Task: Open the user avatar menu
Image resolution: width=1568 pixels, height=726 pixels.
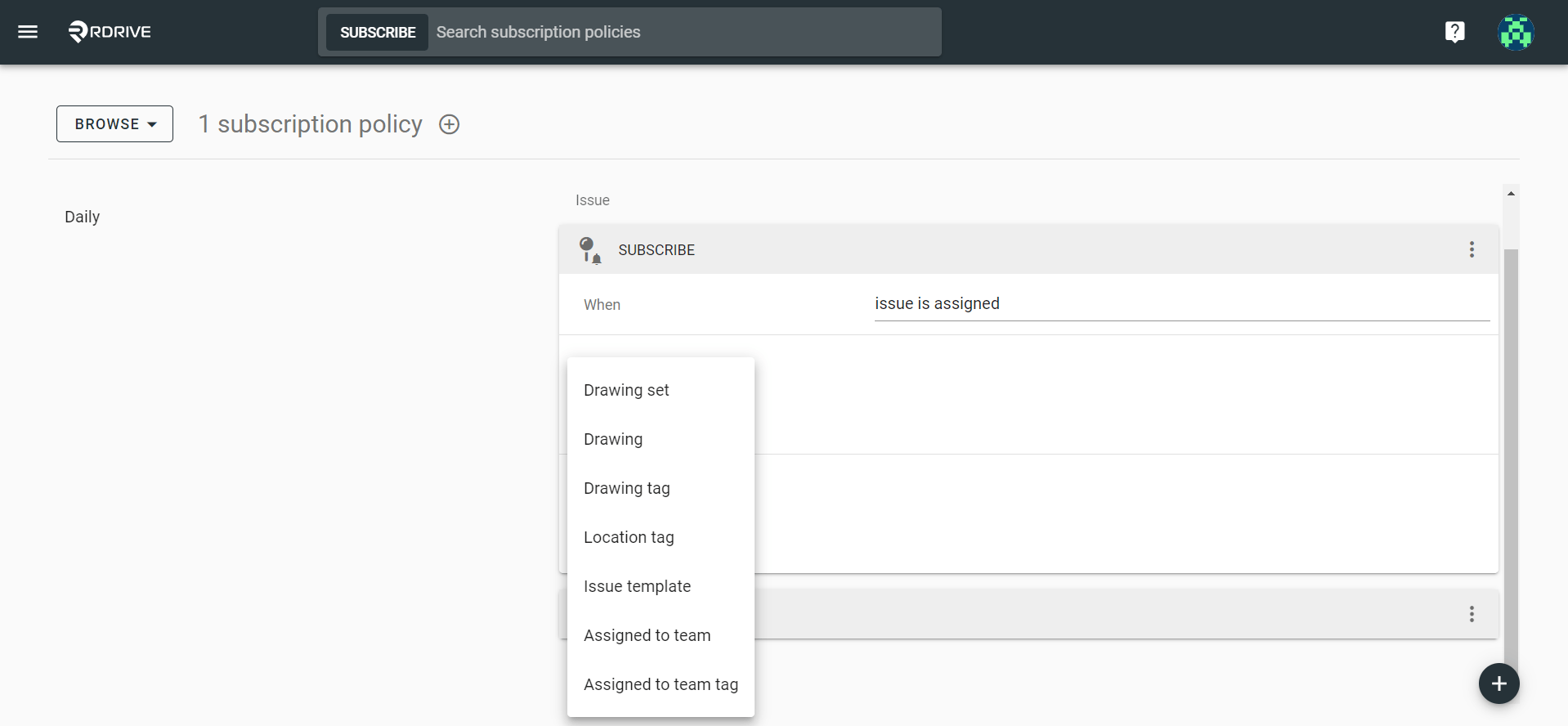Action: (1516, 33)
